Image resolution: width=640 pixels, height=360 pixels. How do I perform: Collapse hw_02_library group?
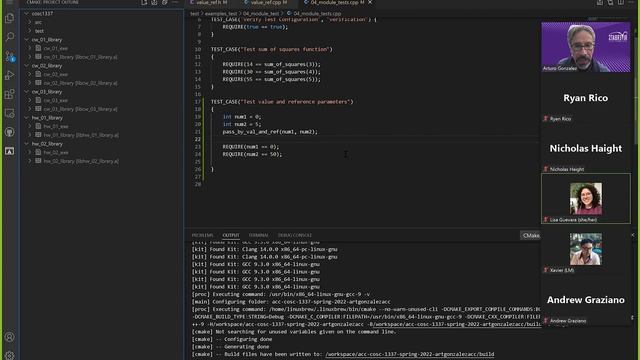[27, 144]
